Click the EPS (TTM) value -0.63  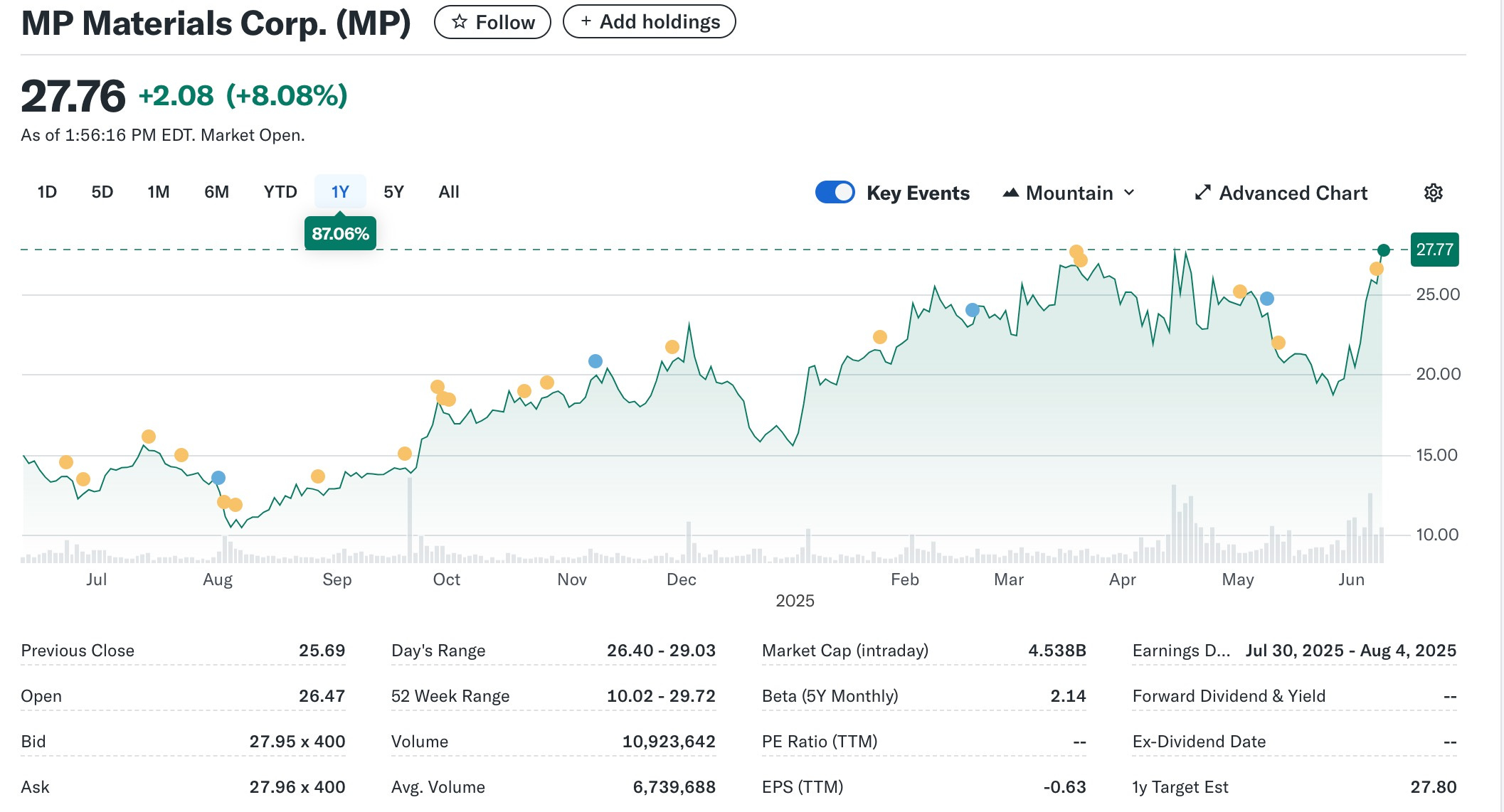(x=1064, y=787)
